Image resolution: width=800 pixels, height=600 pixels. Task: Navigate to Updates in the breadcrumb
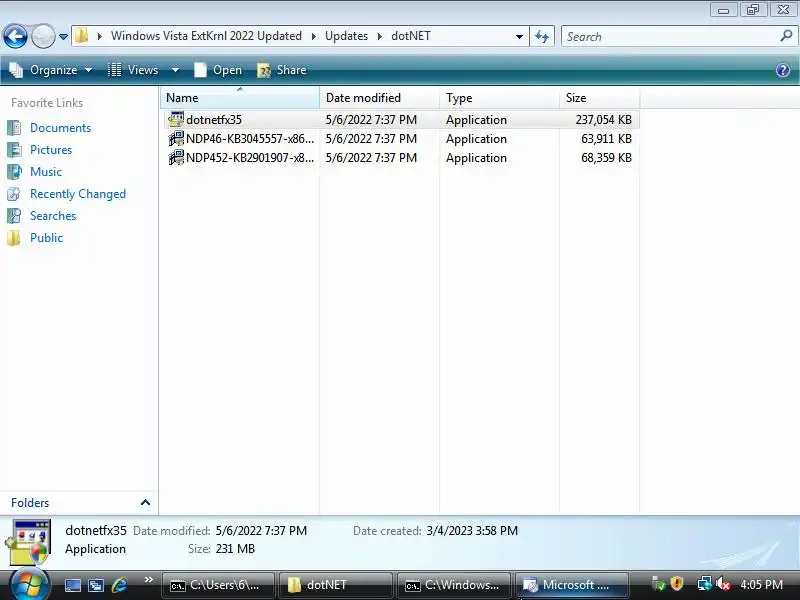(x=346, y=36)
